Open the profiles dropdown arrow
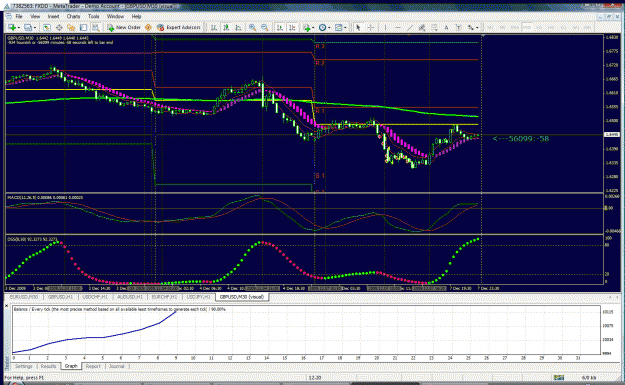625x385 pixels. [x=35, y=28]
